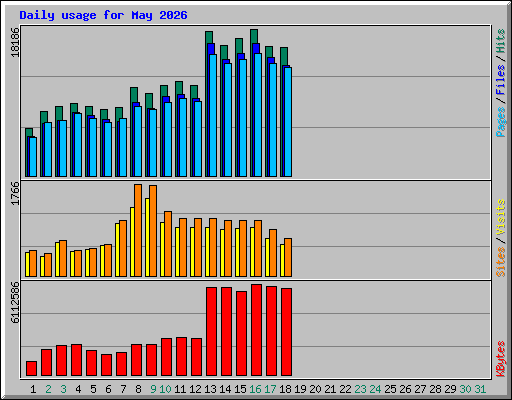Image resolution: width=512 pixels, height=400 pixels.
Task: Select day 23 on the x-axis
Action: [360, 389]
